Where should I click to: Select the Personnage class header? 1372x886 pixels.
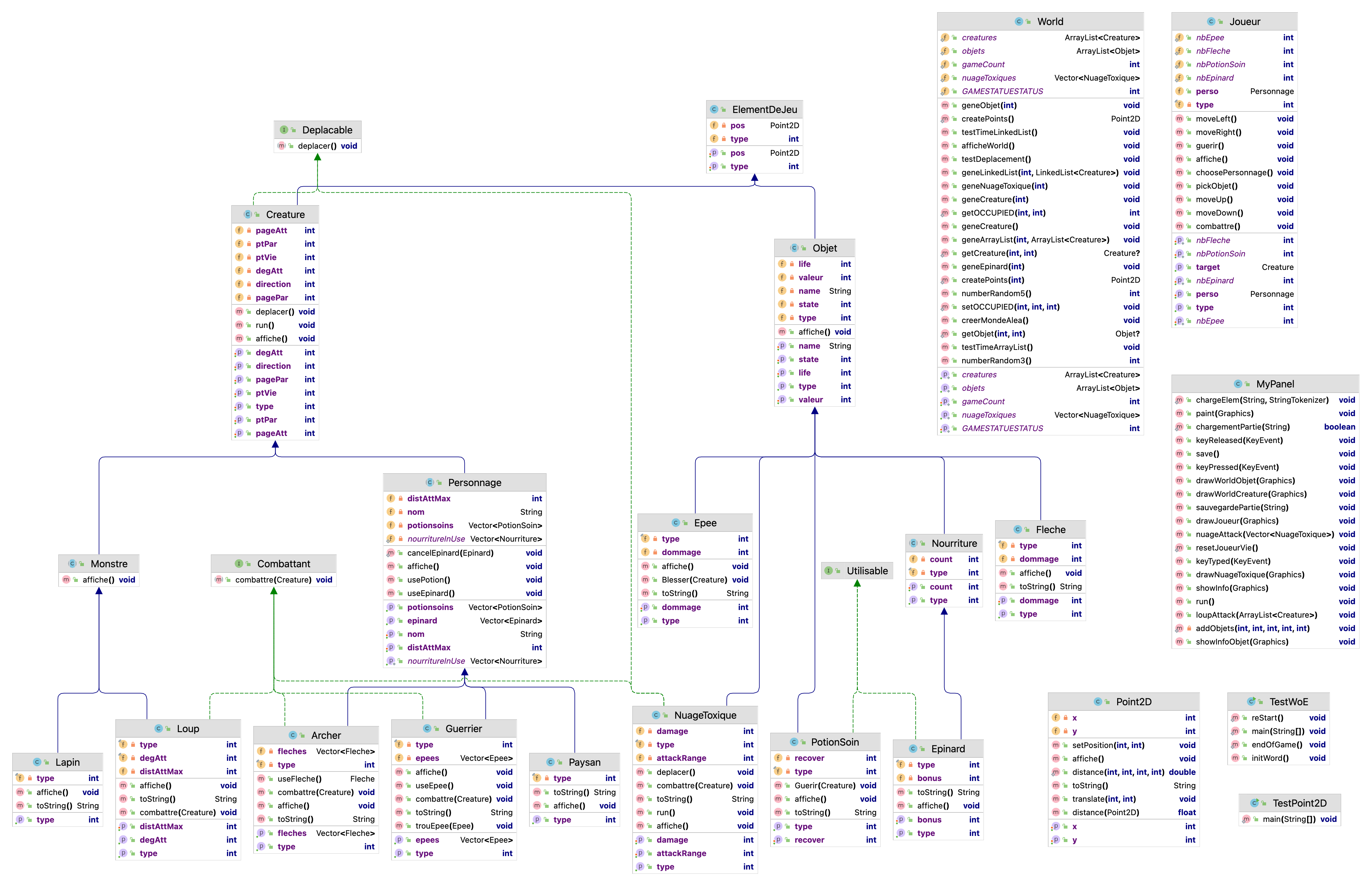click(471, 482)
